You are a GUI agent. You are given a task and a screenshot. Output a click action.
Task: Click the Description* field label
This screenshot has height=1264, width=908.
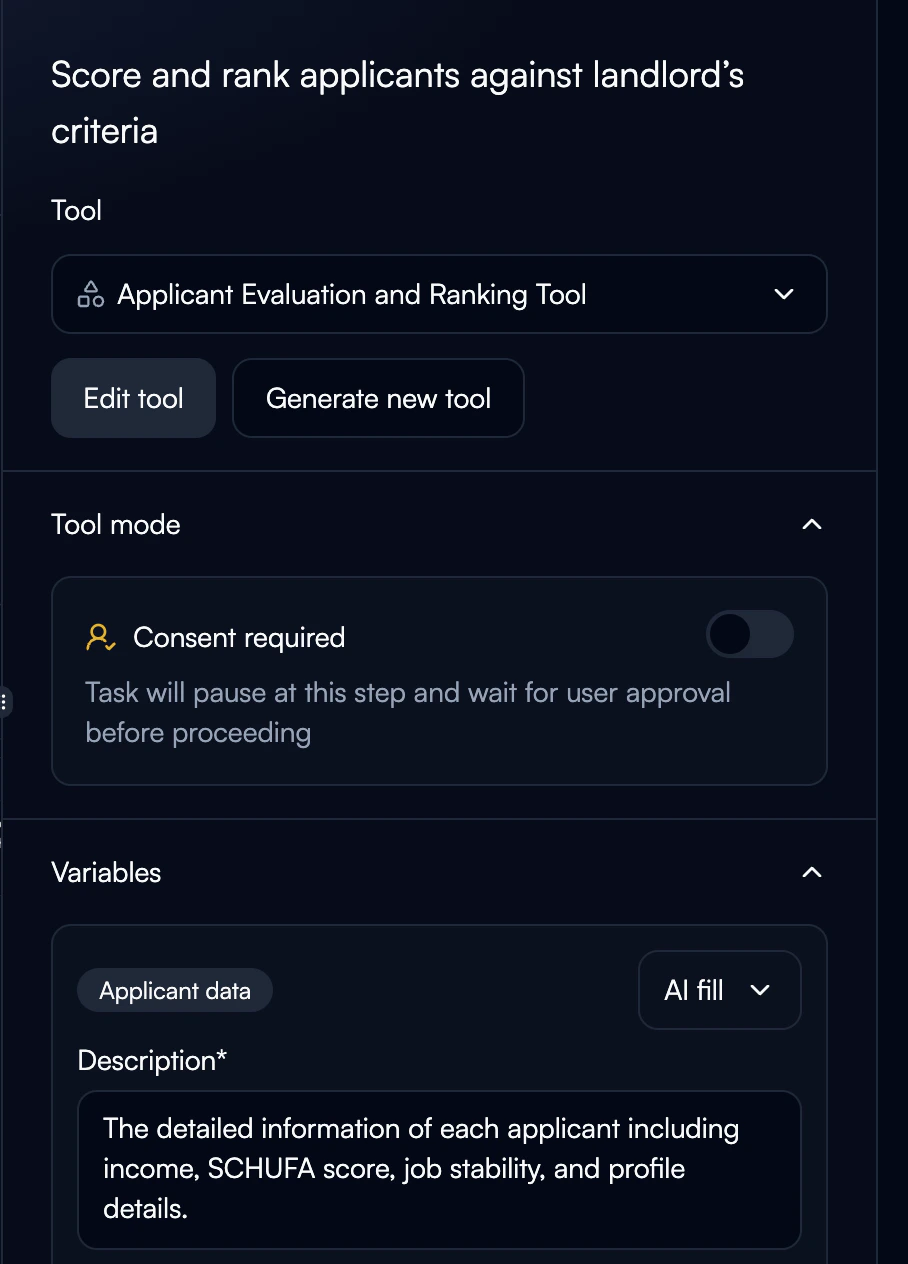point(152,1060)
